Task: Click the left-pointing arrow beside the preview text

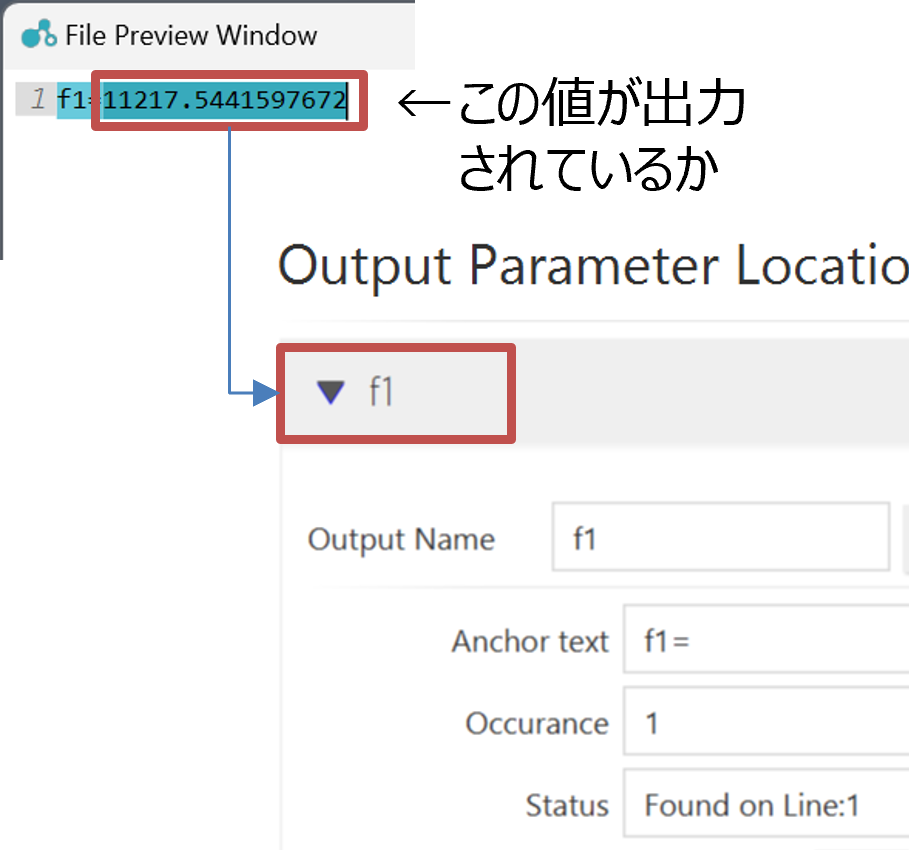Action: [x=407, y=102]
